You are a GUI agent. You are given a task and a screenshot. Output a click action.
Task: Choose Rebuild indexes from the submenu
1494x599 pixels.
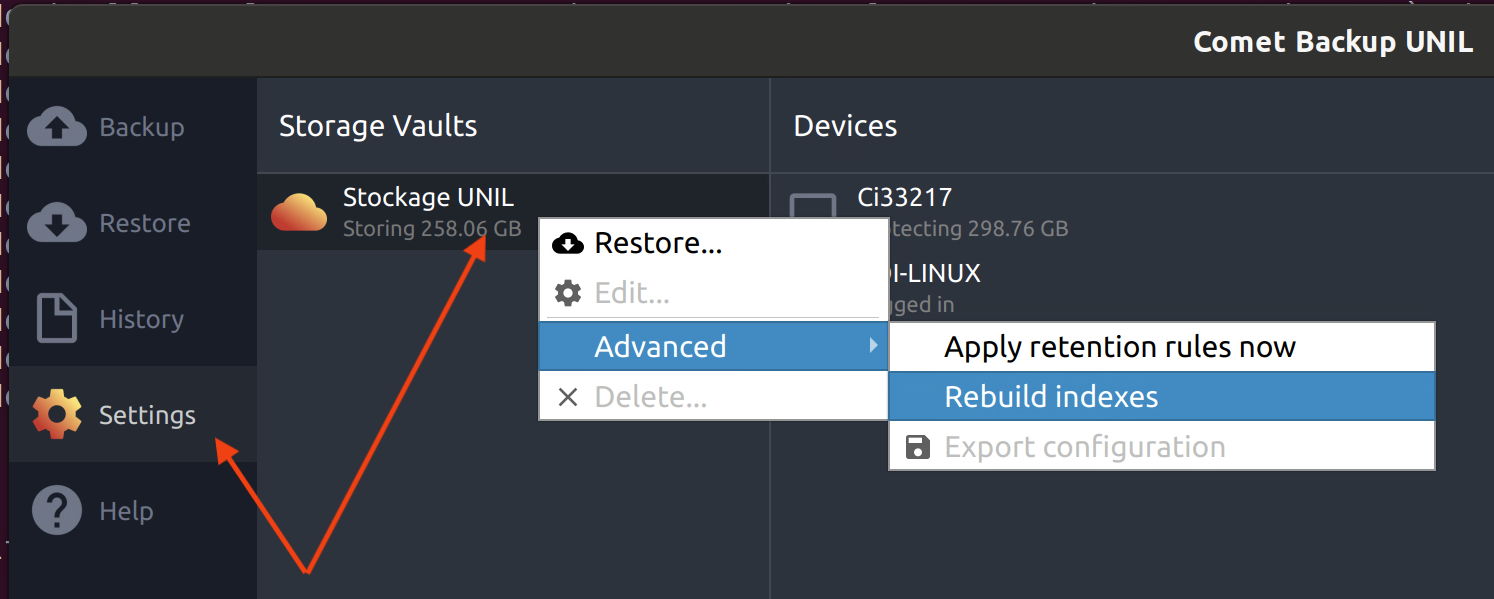point(1051,397)
